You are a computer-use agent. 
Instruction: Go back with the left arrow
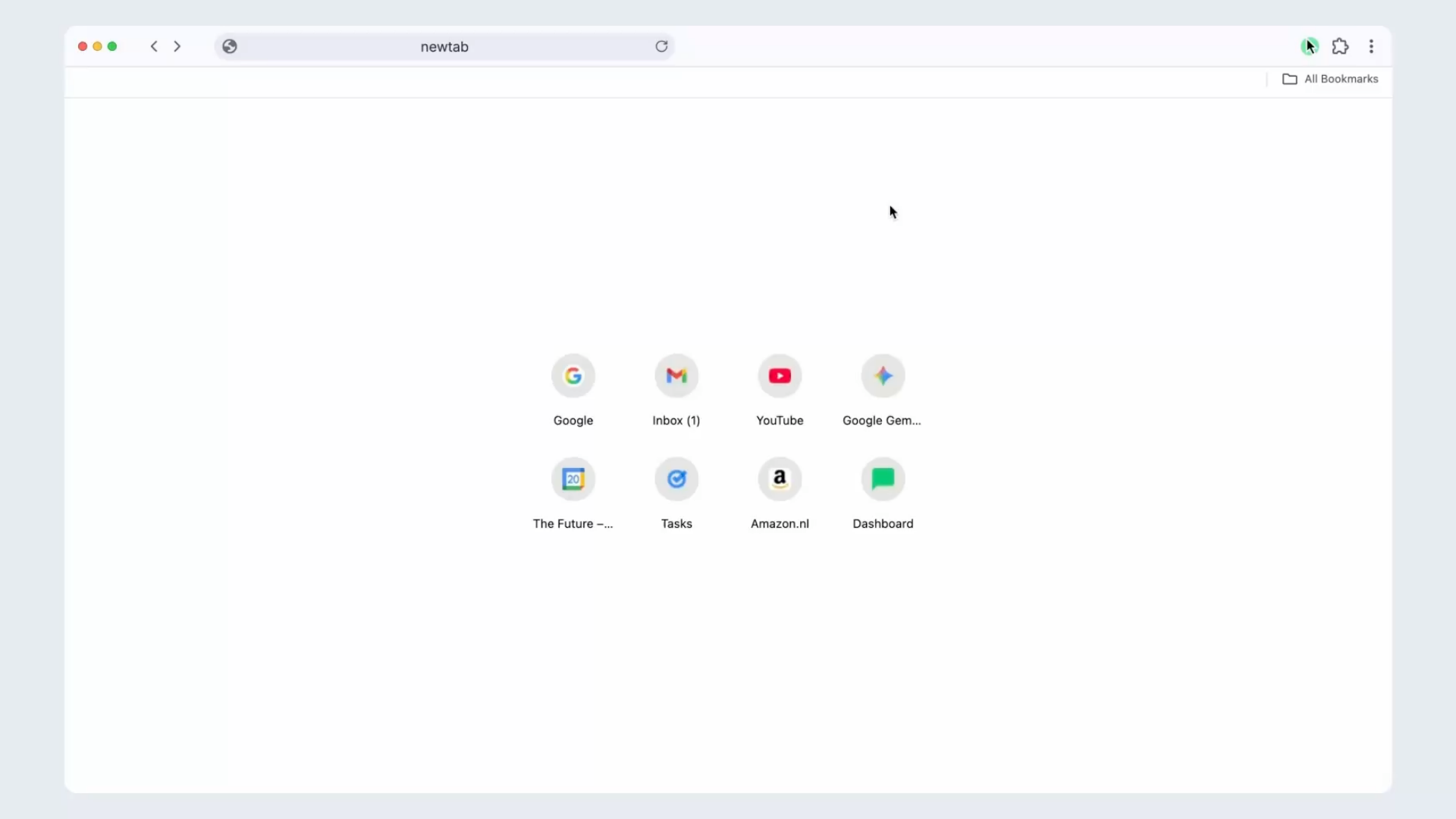[x=154, y=46]
